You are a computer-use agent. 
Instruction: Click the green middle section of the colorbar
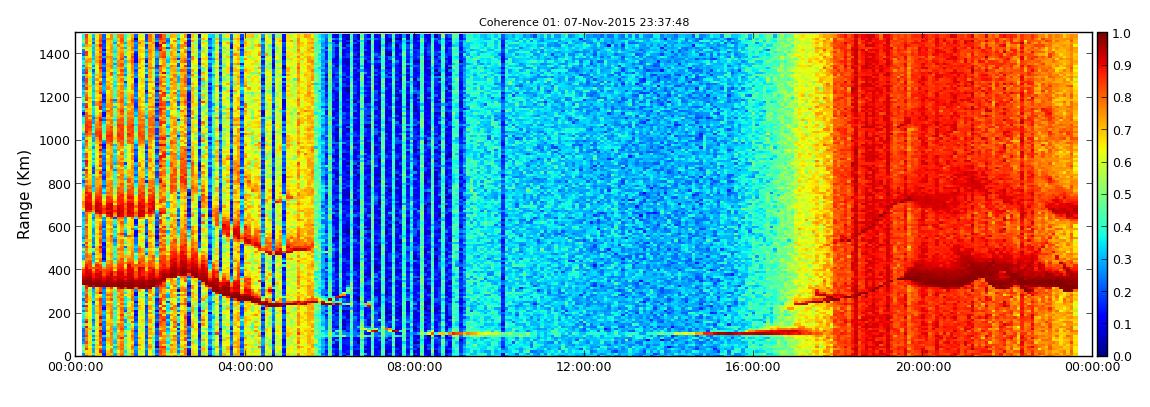coord(1102,194)
